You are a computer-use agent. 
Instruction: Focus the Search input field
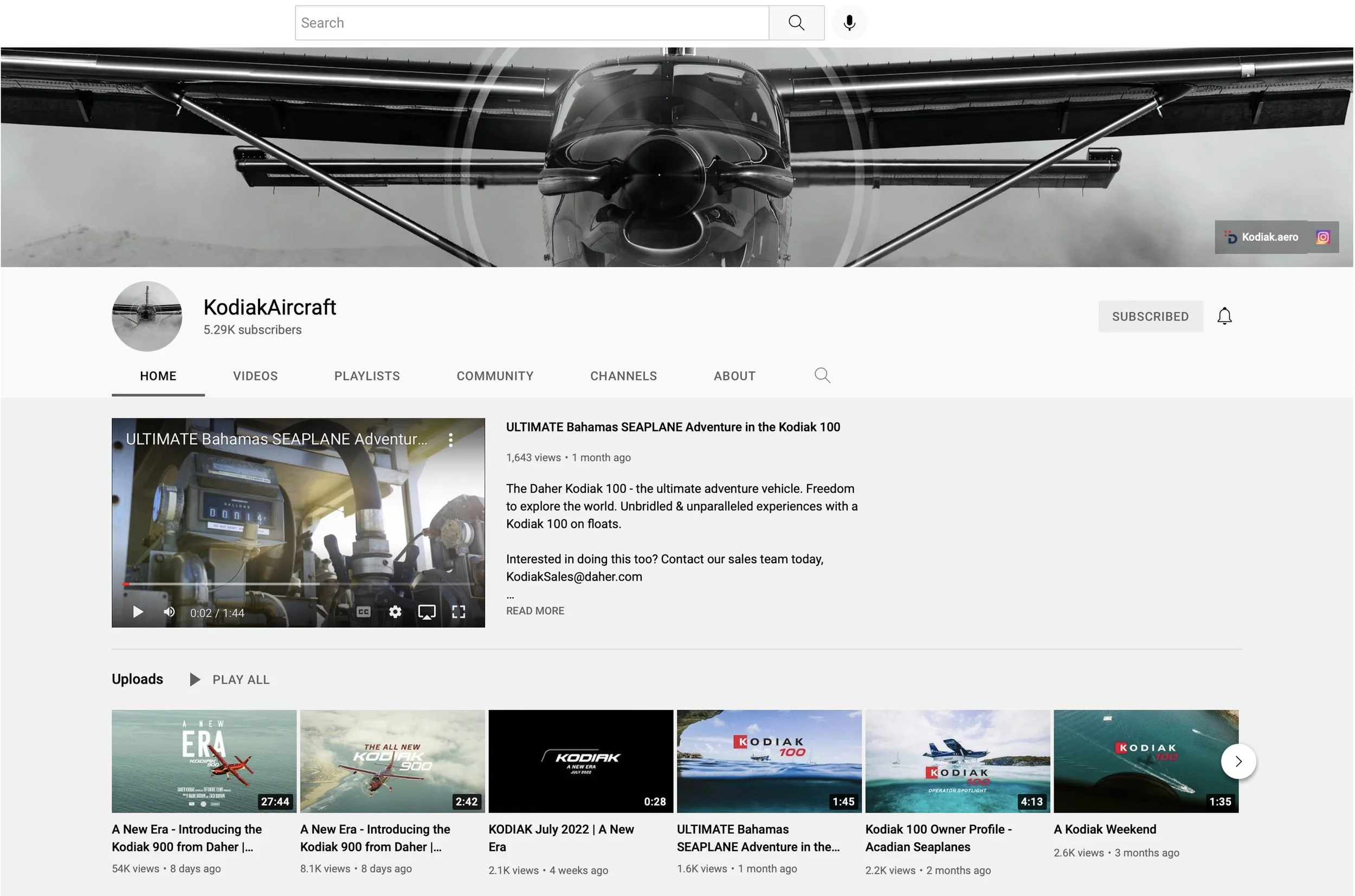point(532,23)
